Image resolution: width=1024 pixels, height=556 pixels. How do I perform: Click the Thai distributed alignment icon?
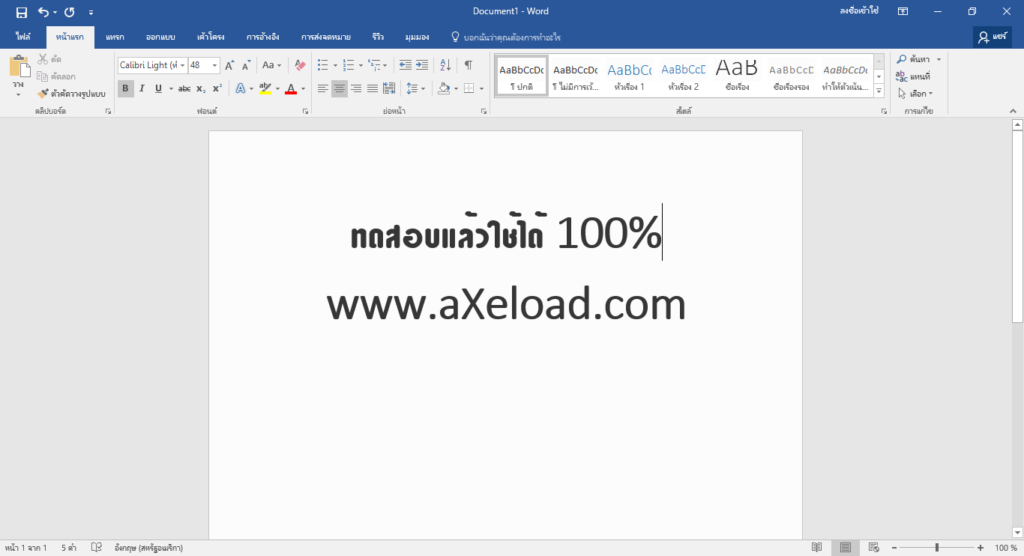389,88
